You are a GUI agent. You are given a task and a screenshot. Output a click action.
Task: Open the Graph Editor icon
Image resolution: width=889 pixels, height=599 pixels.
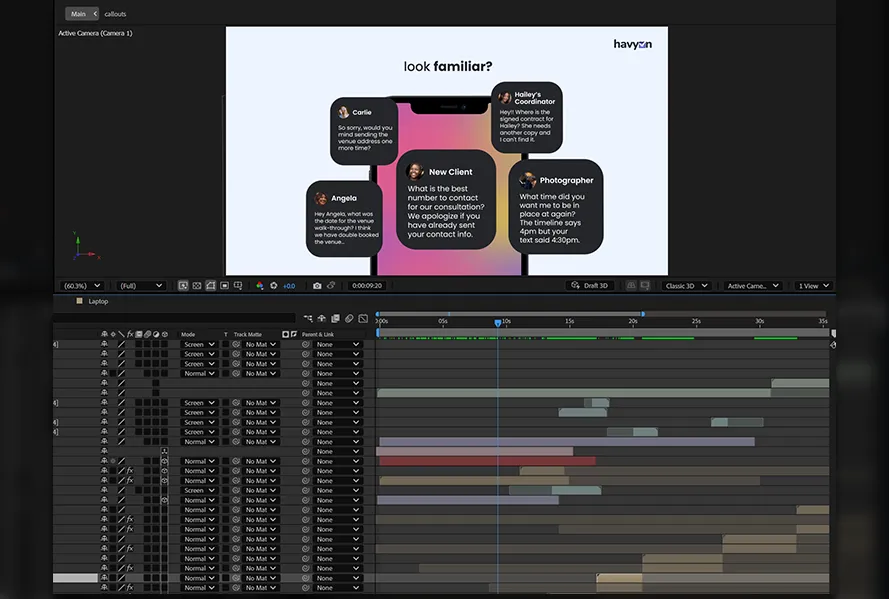(x=363, y=318)
